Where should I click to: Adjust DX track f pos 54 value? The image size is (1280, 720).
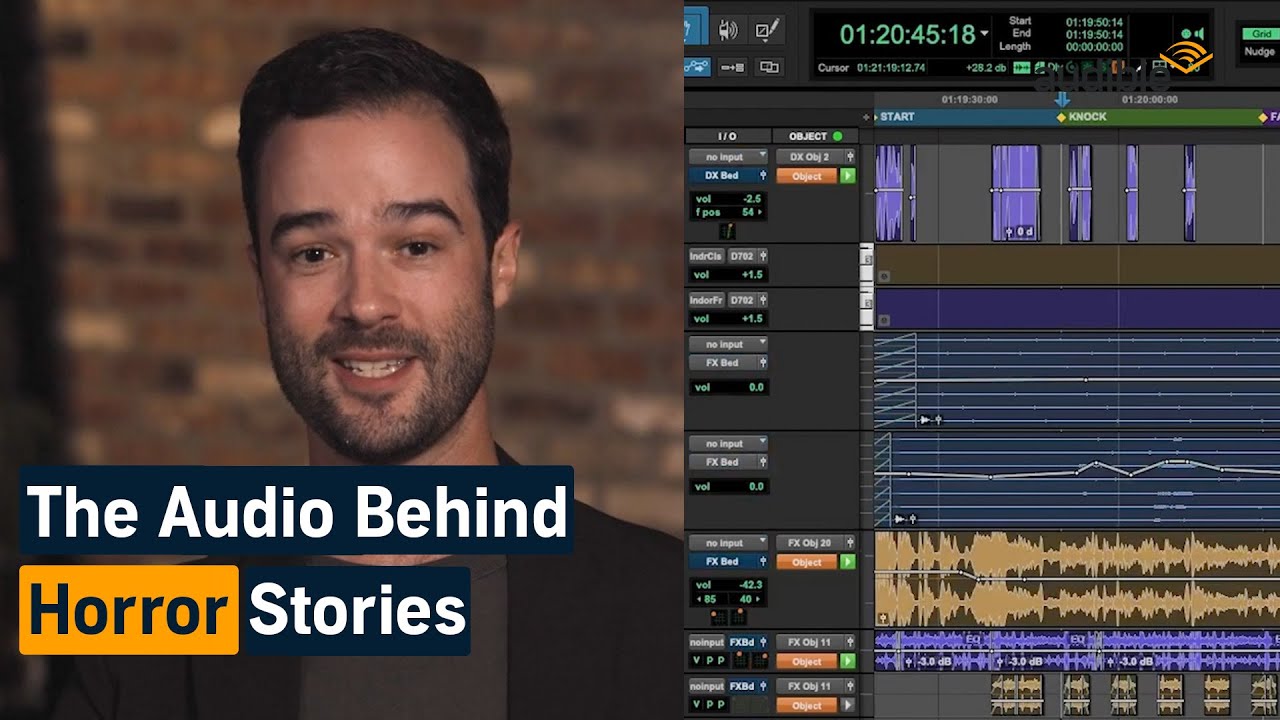tap(748, 213)
